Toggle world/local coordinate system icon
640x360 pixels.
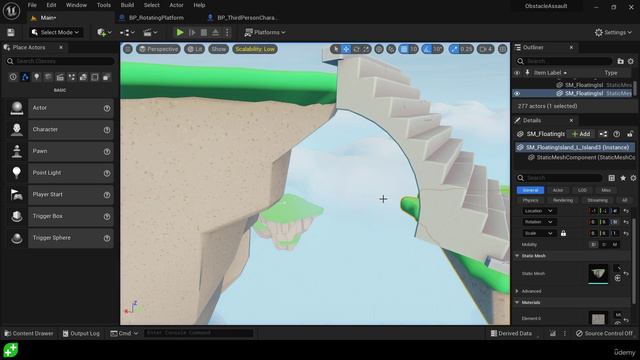click(379, 49)
